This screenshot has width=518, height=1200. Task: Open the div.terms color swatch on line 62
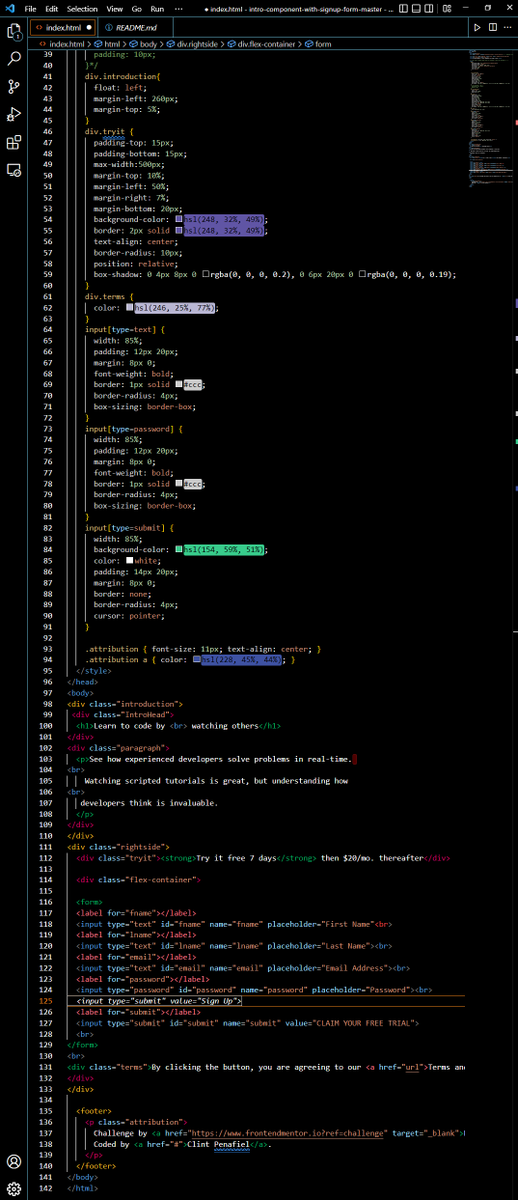tap(130, 308)
